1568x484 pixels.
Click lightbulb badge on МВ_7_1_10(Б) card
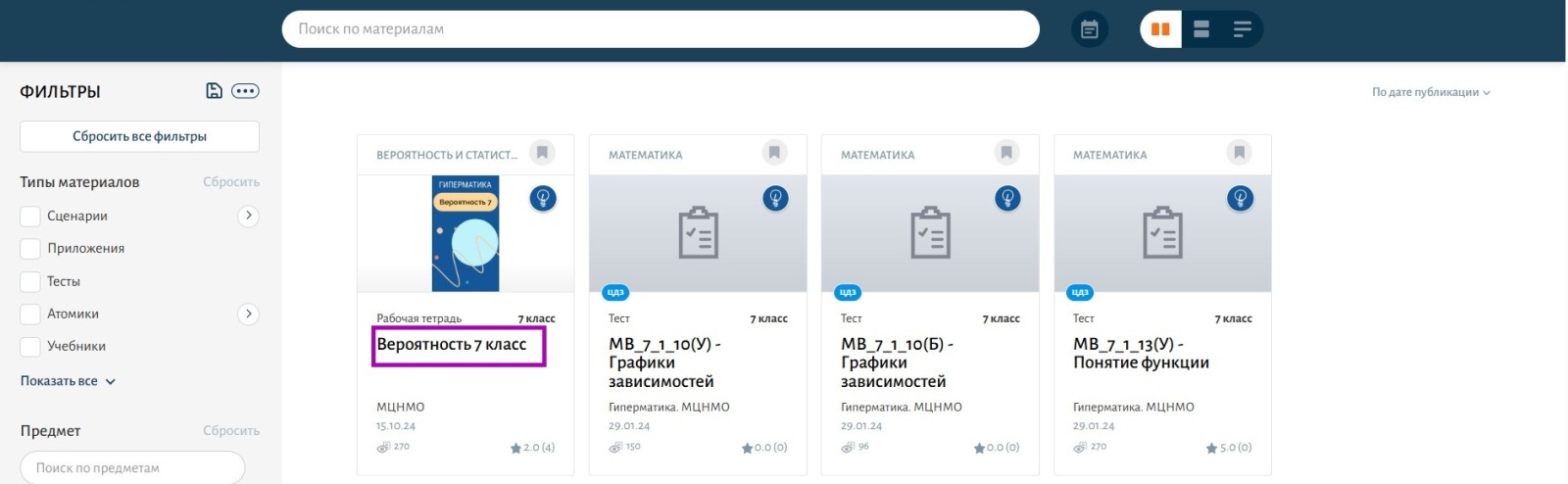coord(1007,199)
